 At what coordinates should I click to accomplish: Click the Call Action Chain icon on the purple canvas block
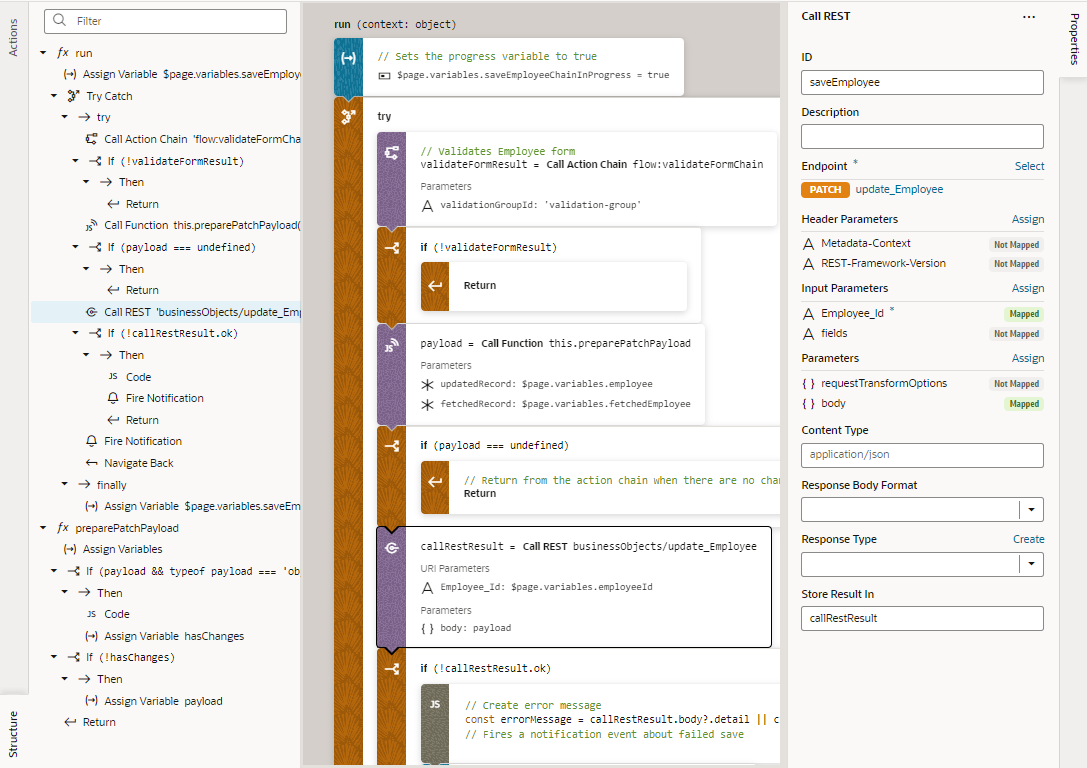click(x=392, y=152)
